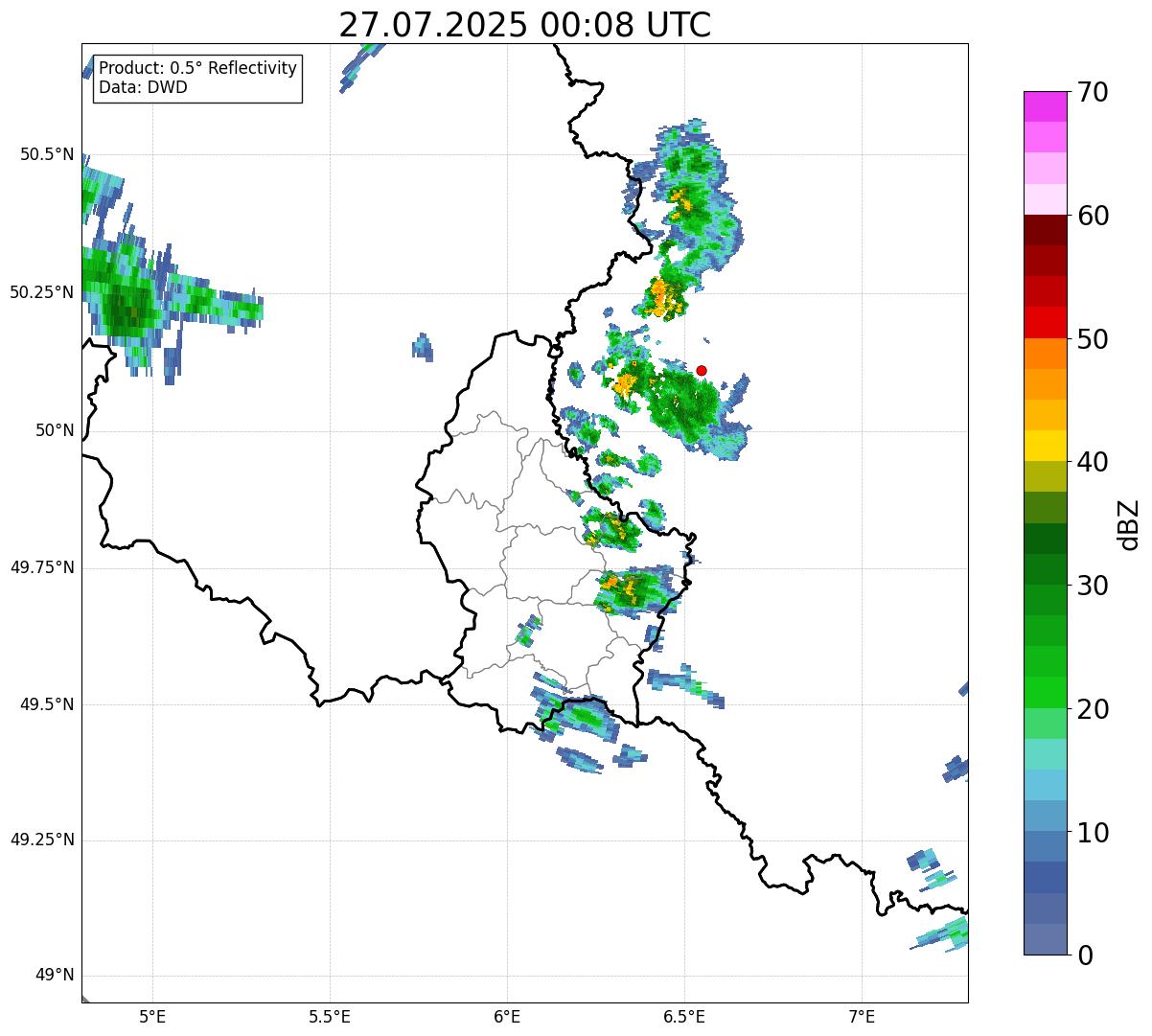Image resolution: width=1152 pixels, height=1036 pixels.
Task: Click the title "27.07.2025 00:08 UTC"
Action: [x=524, y=24]
